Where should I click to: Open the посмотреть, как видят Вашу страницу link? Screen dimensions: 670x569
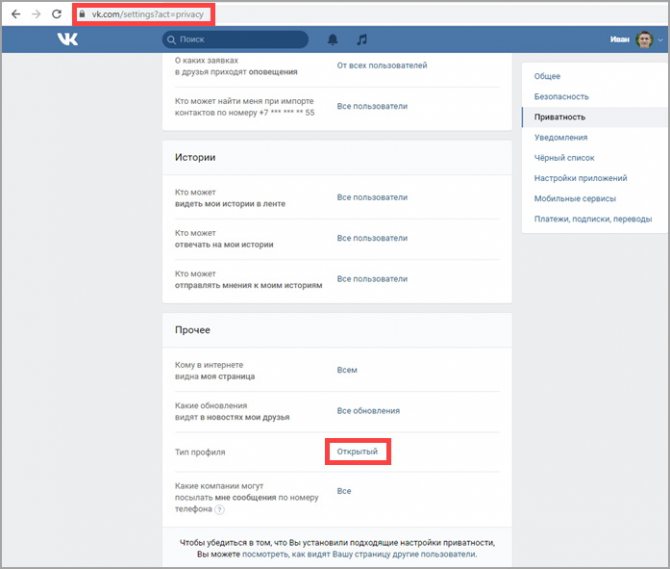359,554
